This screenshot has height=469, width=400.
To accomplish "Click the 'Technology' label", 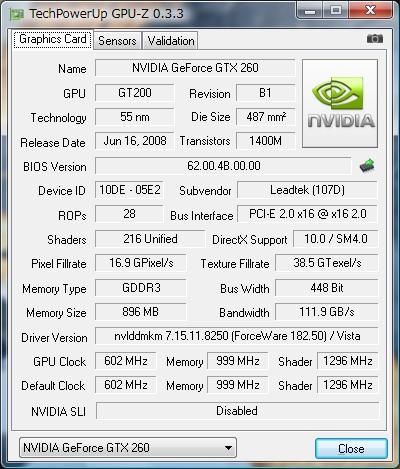I will click(x=58, y=118).
